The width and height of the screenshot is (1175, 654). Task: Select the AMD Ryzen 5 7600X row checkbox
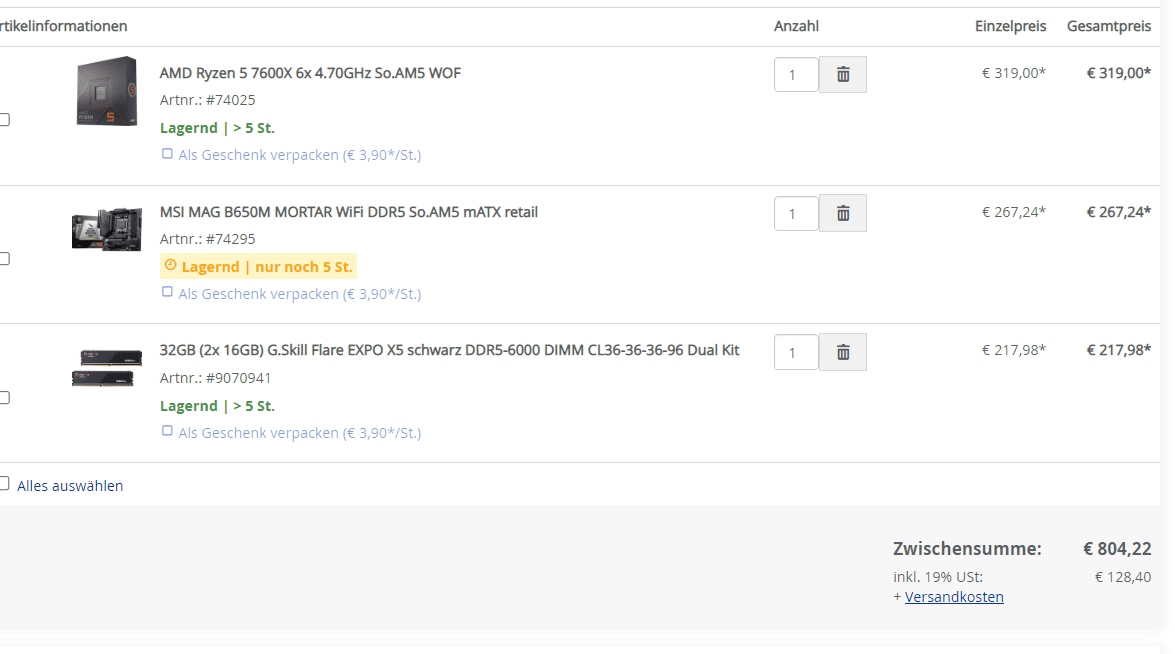pyautogui.click(x=4, y=119)
